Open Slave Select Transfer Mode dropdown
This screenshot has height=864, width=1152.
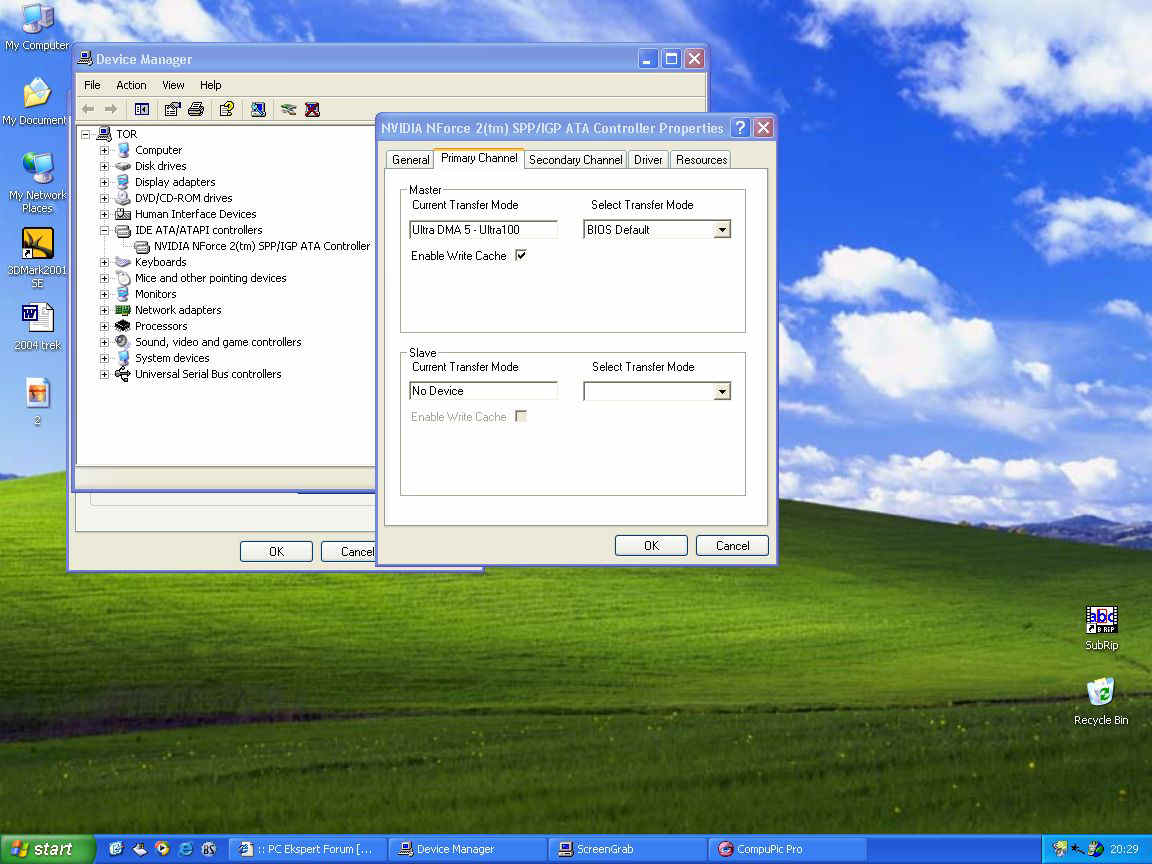tap(722, 392)
